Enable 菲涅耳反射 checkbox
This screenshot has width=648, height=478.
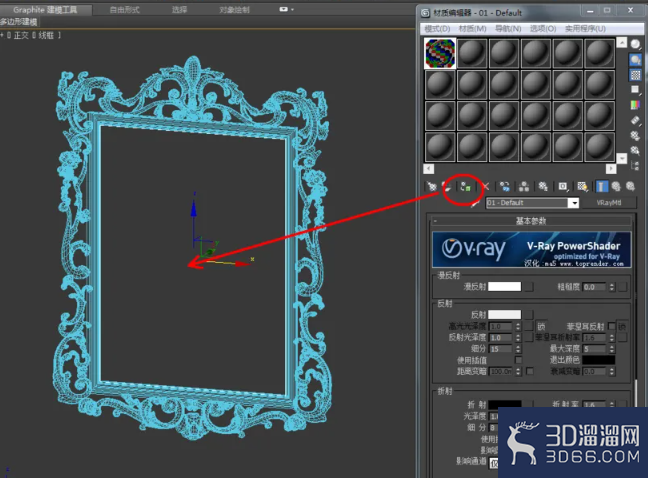(611, 326)
